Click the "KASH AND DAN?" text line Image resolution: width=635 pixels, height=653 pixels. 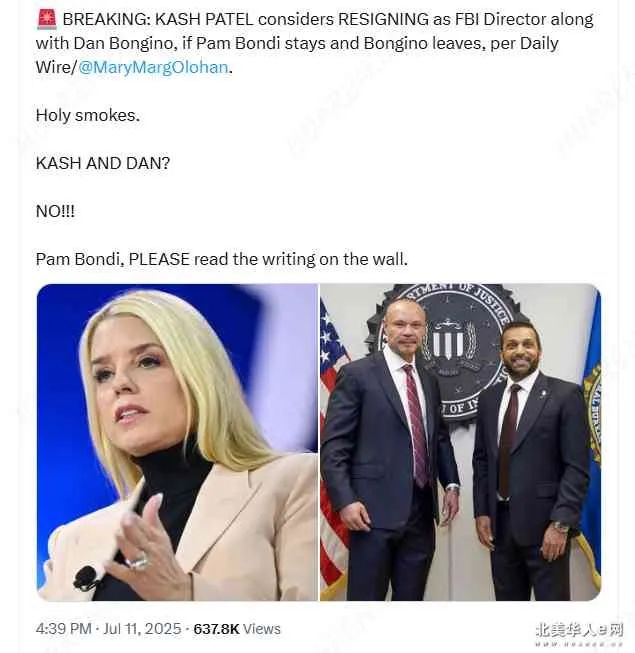coord(103,163)
